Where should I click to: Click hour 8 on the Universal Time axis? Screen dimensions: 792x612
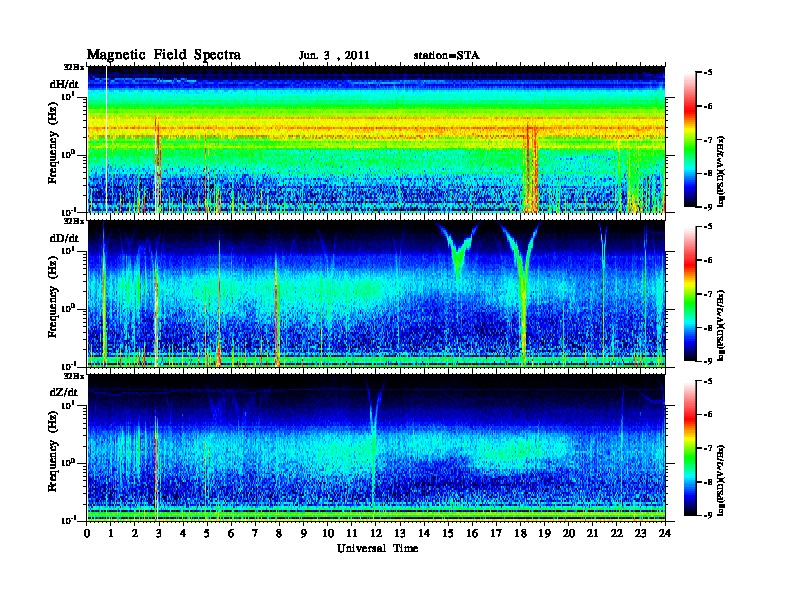tap(279, 533)
